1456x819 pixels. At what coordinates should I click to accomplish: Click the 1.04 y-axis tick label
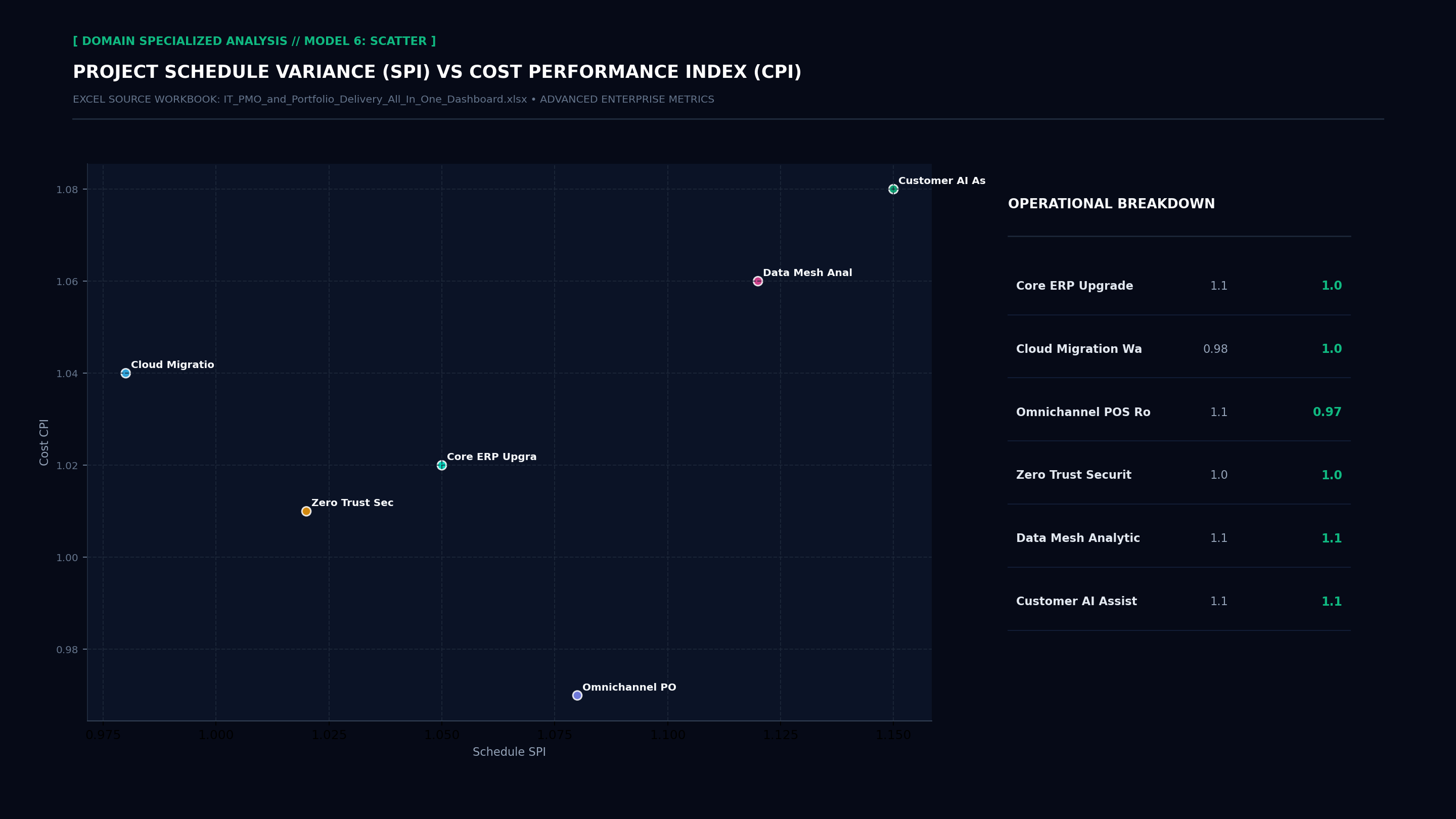[67, 374]
